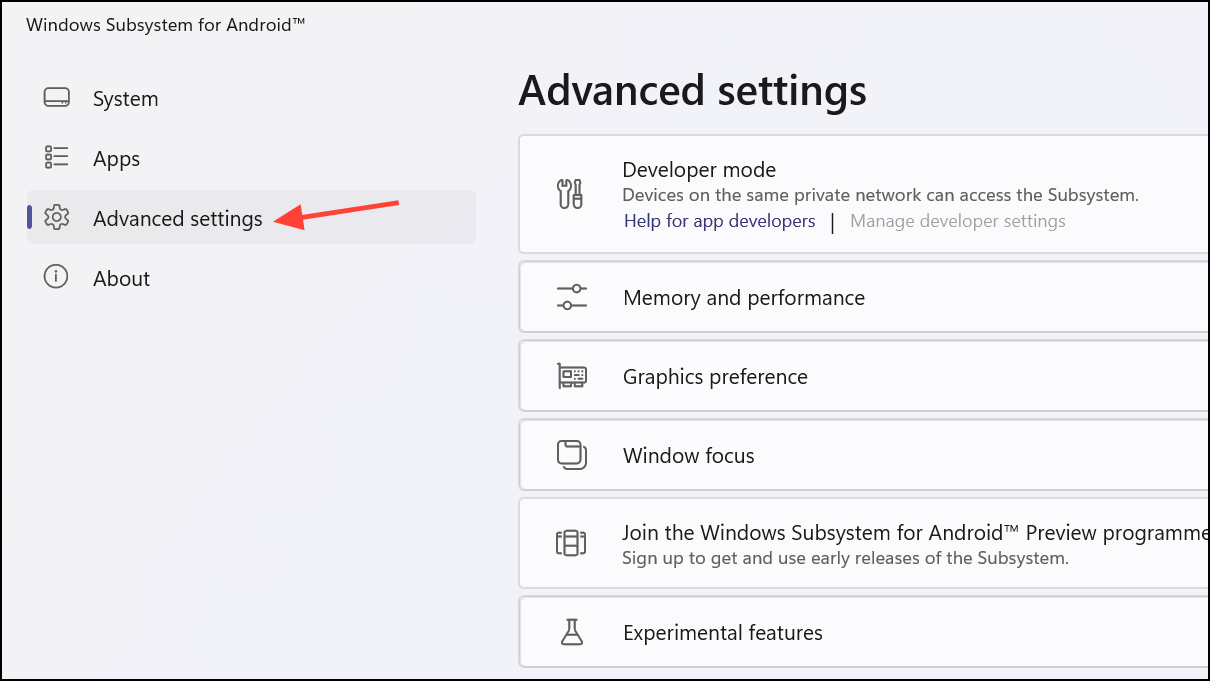Click the Advanced settings gear icon
This screenshot has height=681, width=1210.
pyautogui.click(x=56, y=217)
